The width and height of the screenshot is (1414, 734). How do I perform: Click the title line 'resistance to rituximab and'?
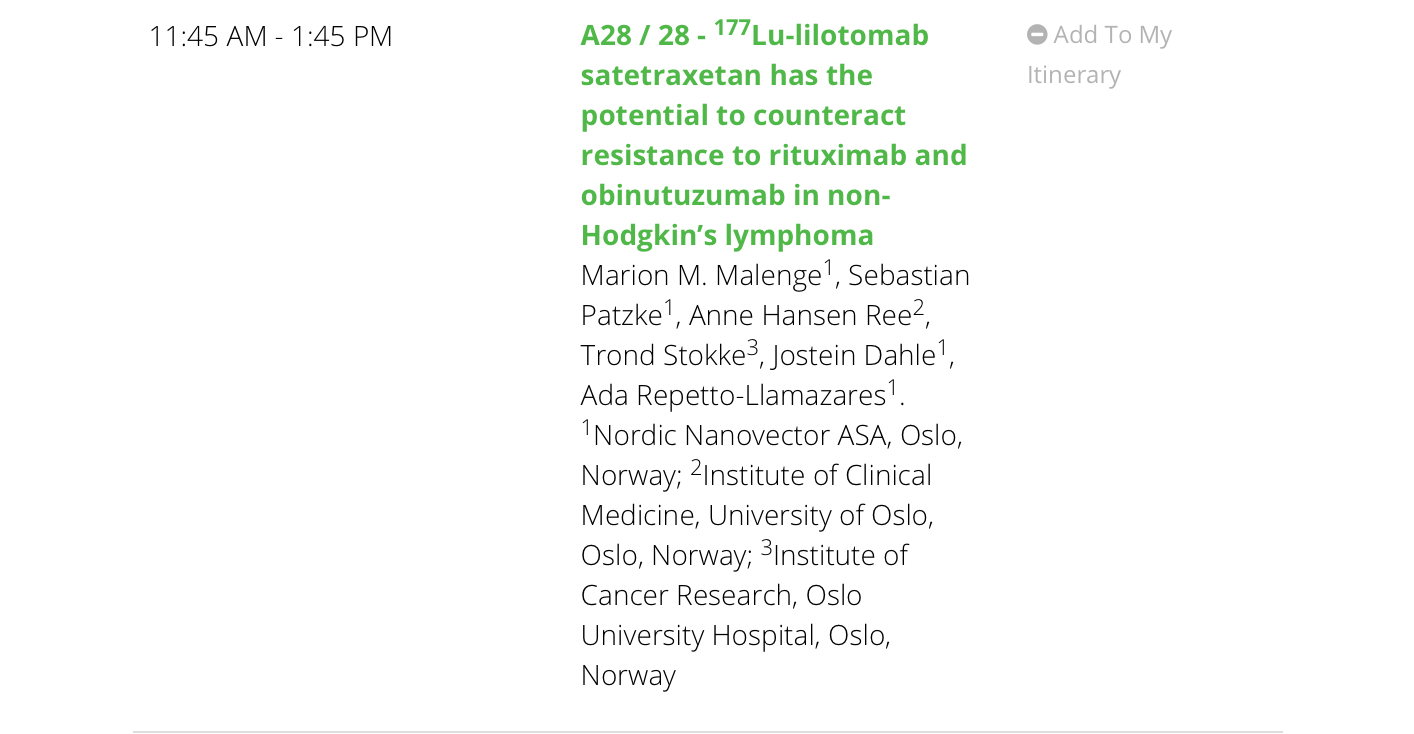774,155
